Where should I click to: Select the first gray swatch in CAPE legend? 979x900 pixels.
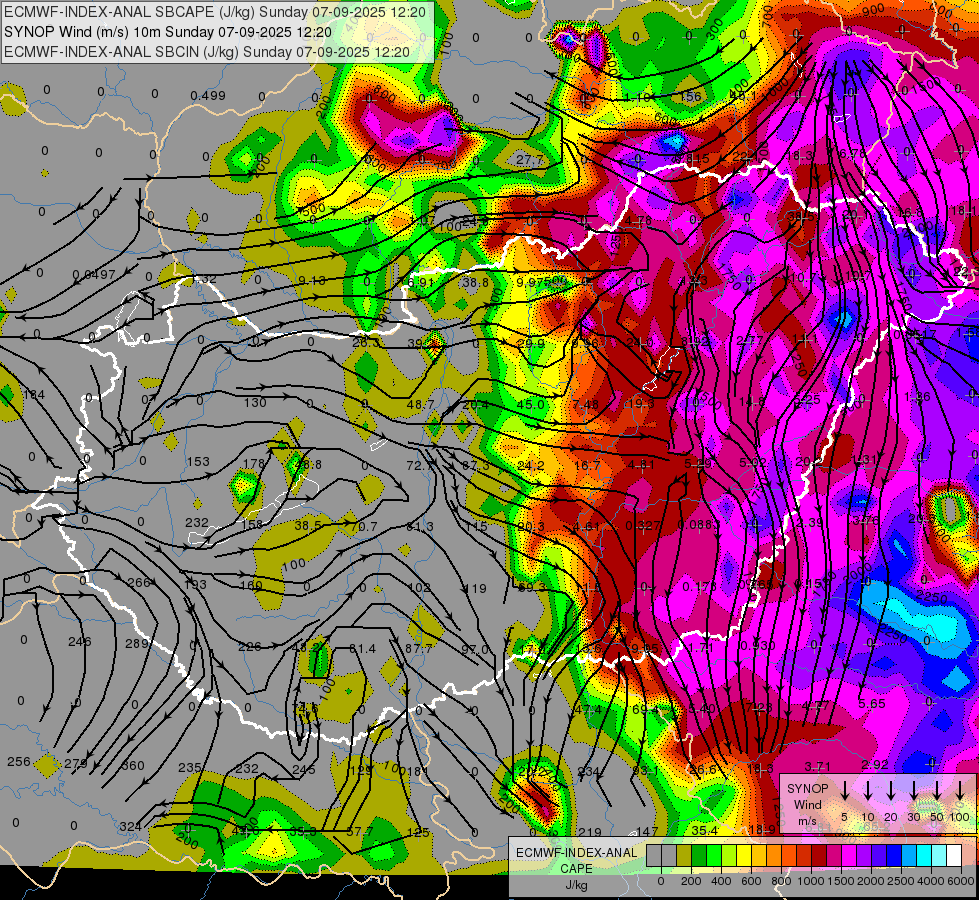tap(654, 856)
